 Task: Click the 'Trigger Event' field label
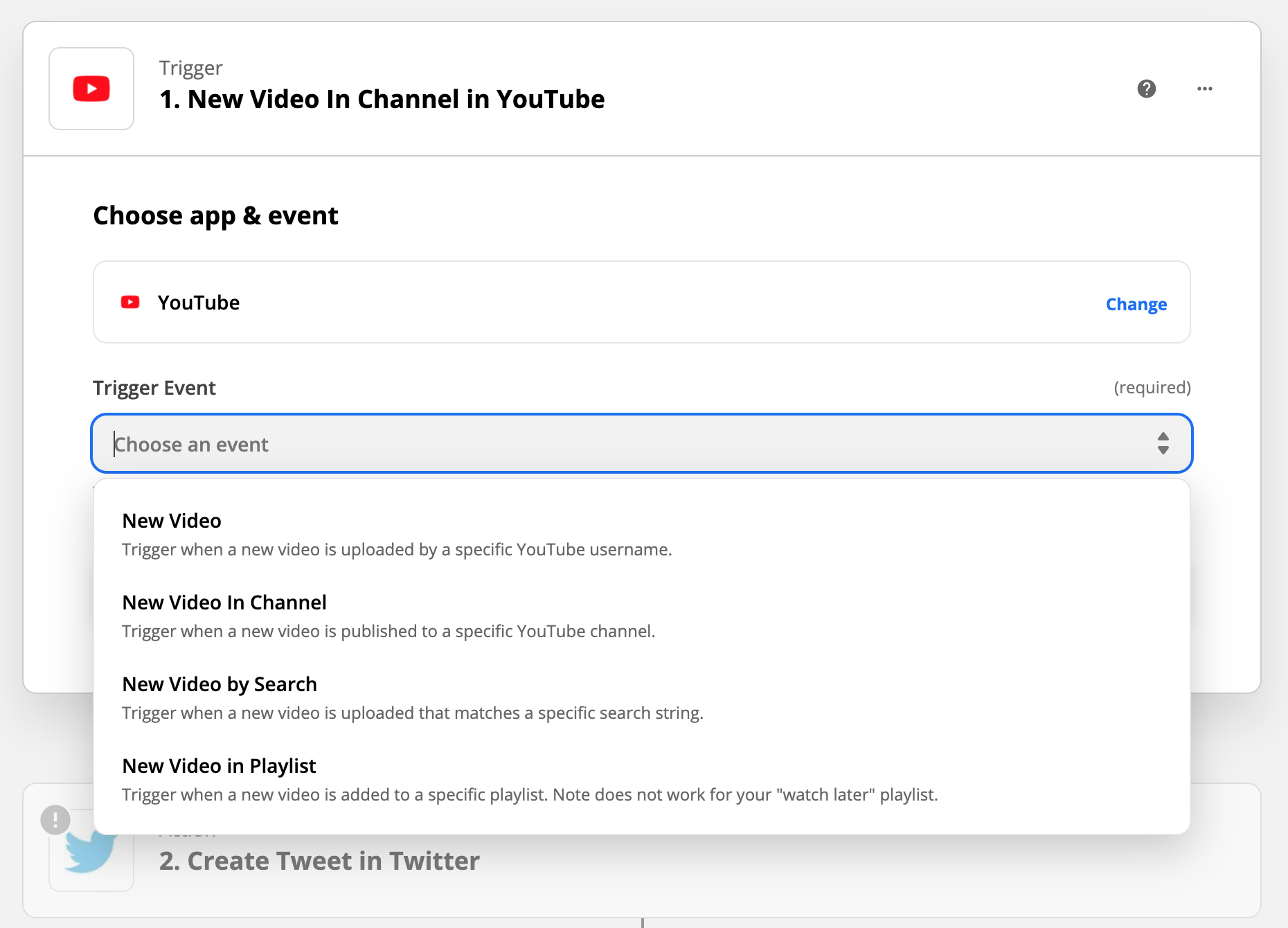(x=154, y=388)
